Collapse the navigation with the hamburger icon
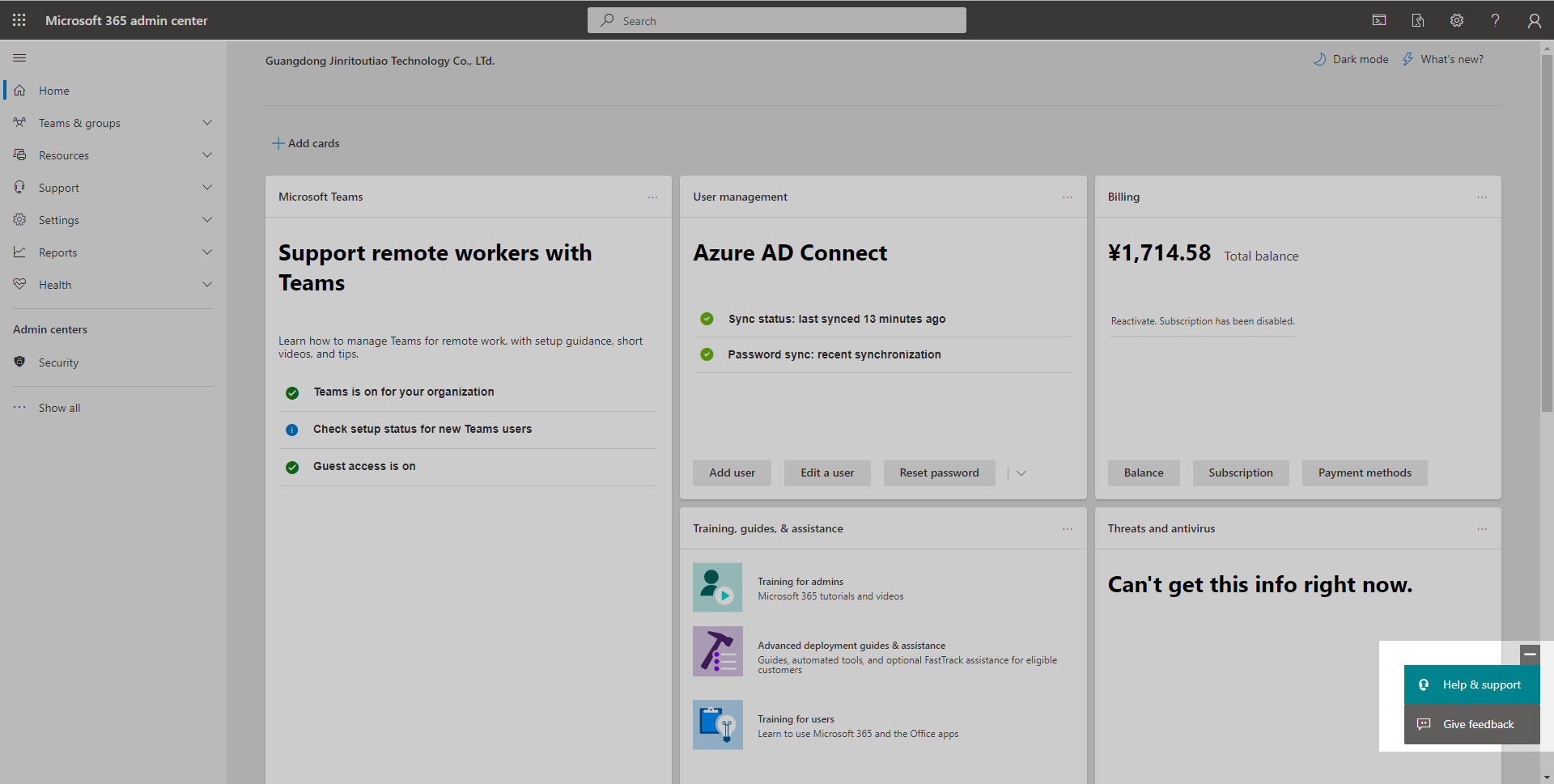Viewport: 1554px width, 784px height. 19,57
